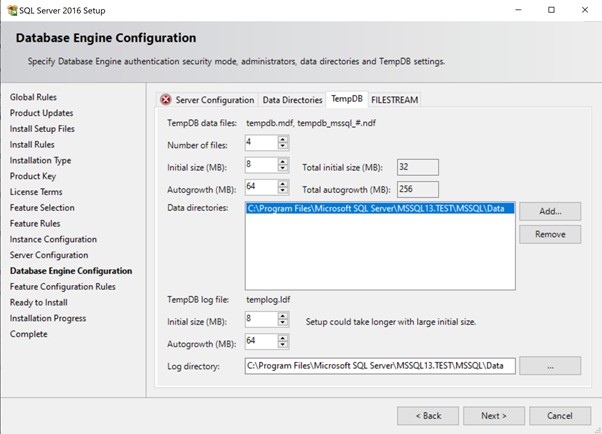Open the FILESTREAM tab
Image resolution: width=602 pixels, height=434 pixels.
click(x=394, y=100)
